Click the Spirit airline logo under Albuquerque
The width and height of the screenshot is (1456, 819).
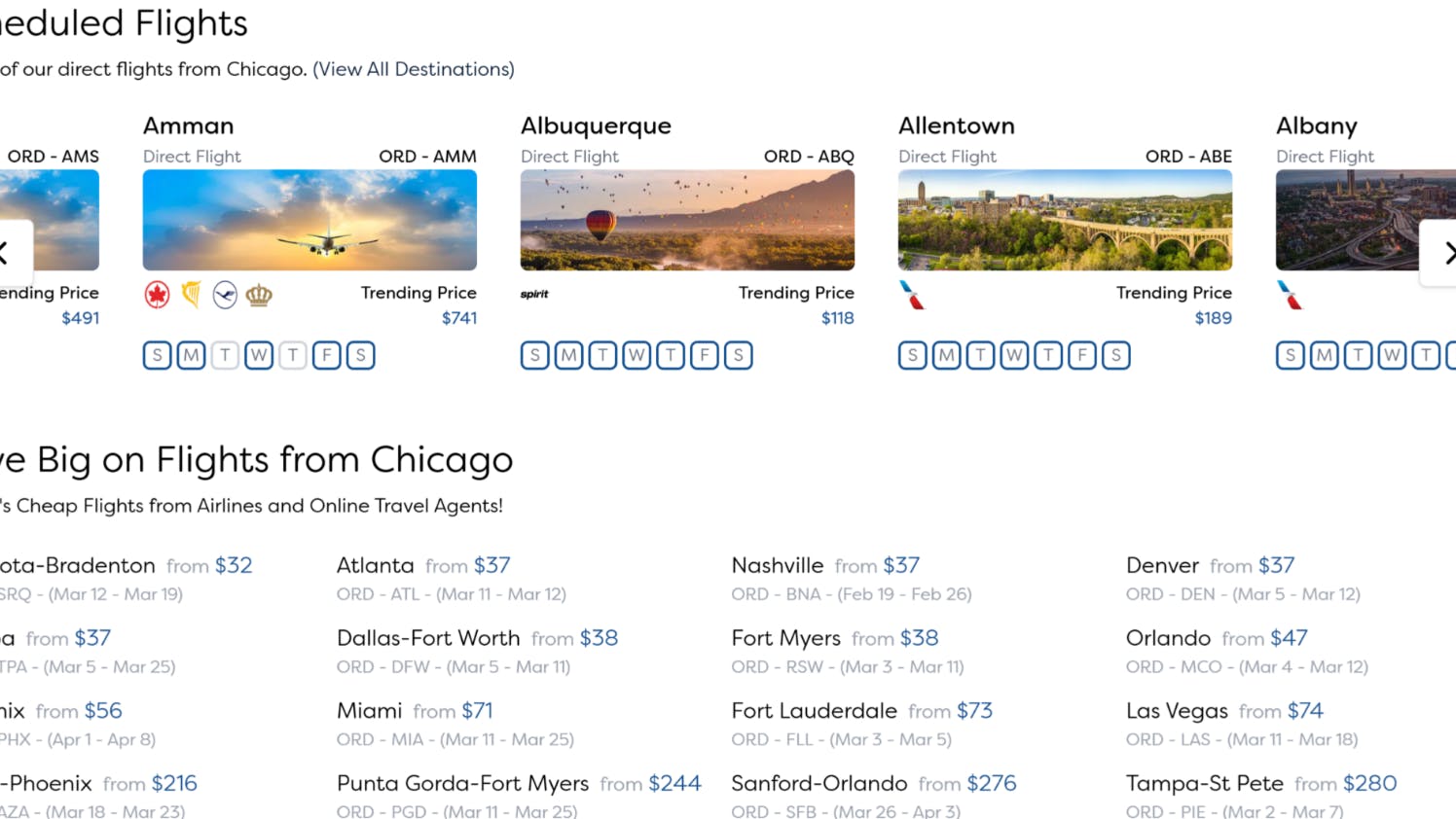(534, 294)
